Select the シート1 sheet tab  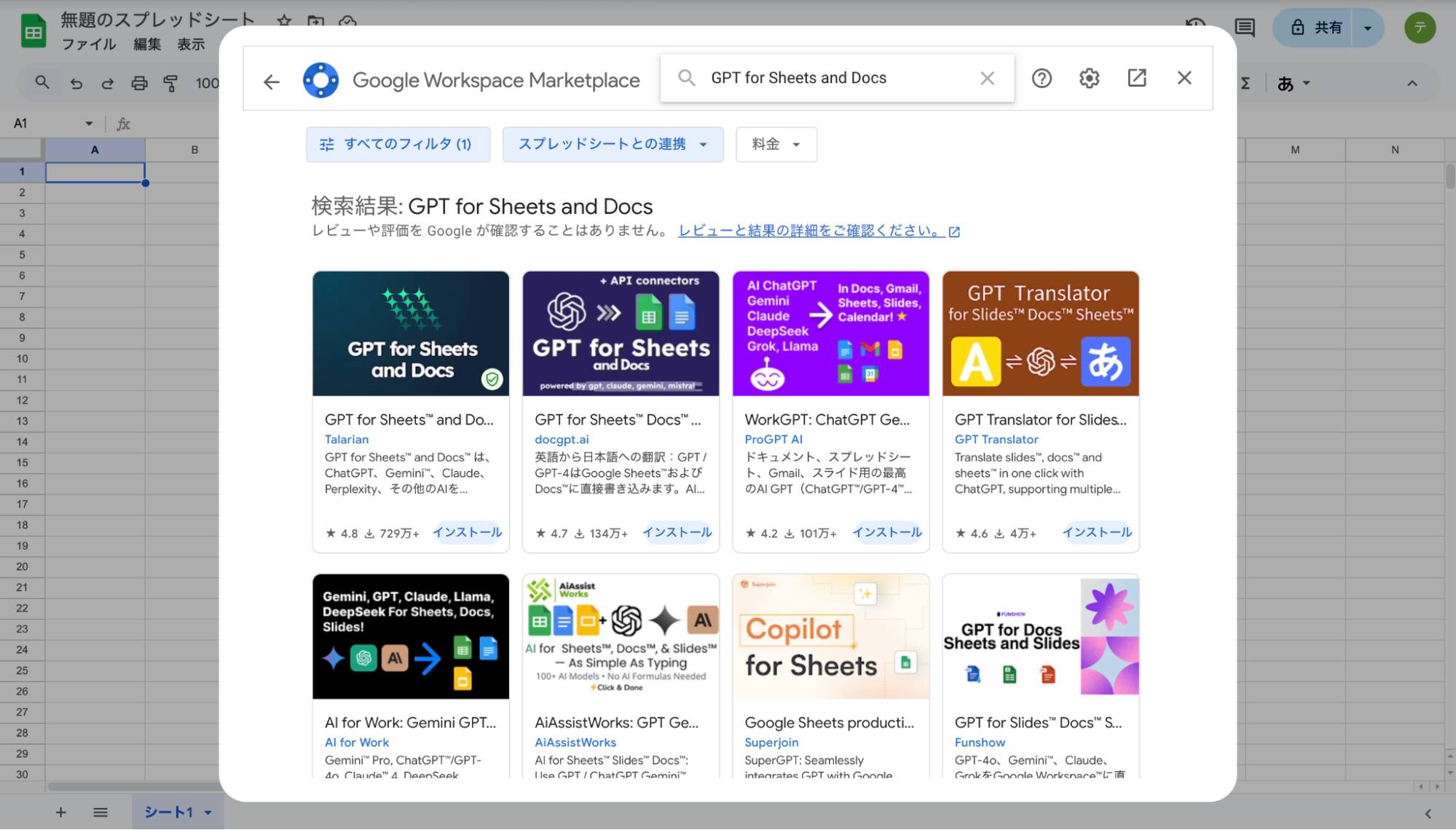tap(169, 812)
